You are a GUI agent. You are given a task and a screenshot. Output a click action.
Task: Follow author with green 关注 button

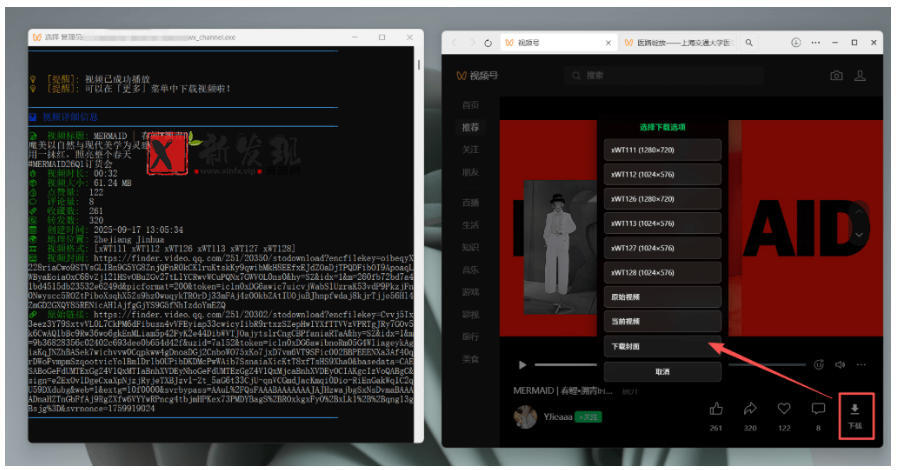tap(588, 417)
